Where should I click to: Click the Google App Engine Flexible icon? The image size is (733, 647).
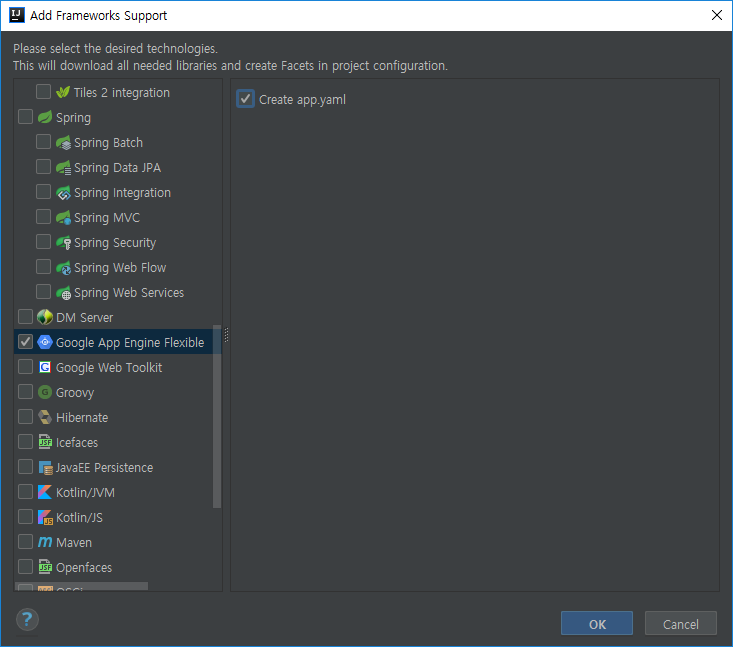(45, 342)
